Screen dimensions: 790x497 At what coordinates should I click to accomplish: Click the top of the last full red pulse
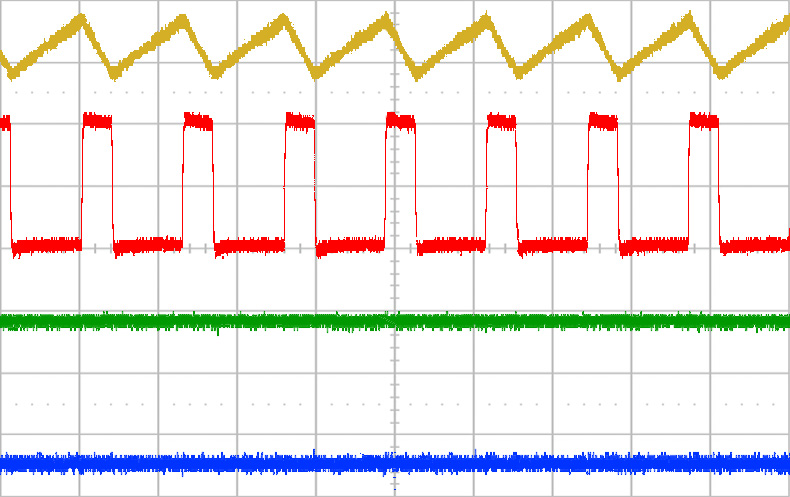click(704, 121)
